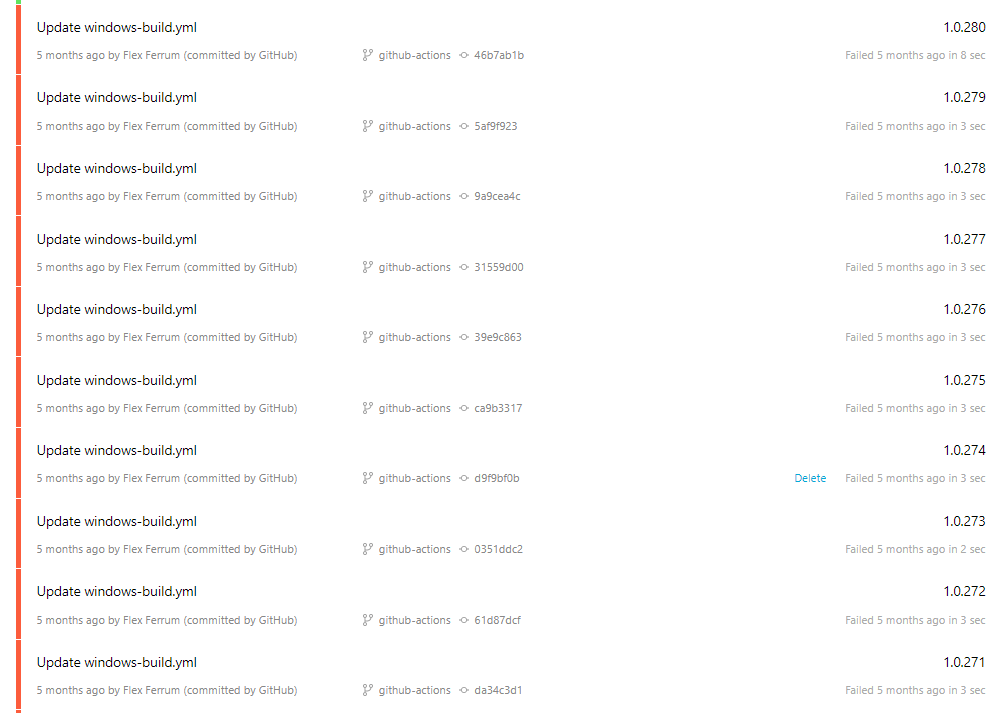Click red failed status bar of build 1.0.276
Image resolution: width=1005 pixels, height=713 pixels.
point(19,321)
